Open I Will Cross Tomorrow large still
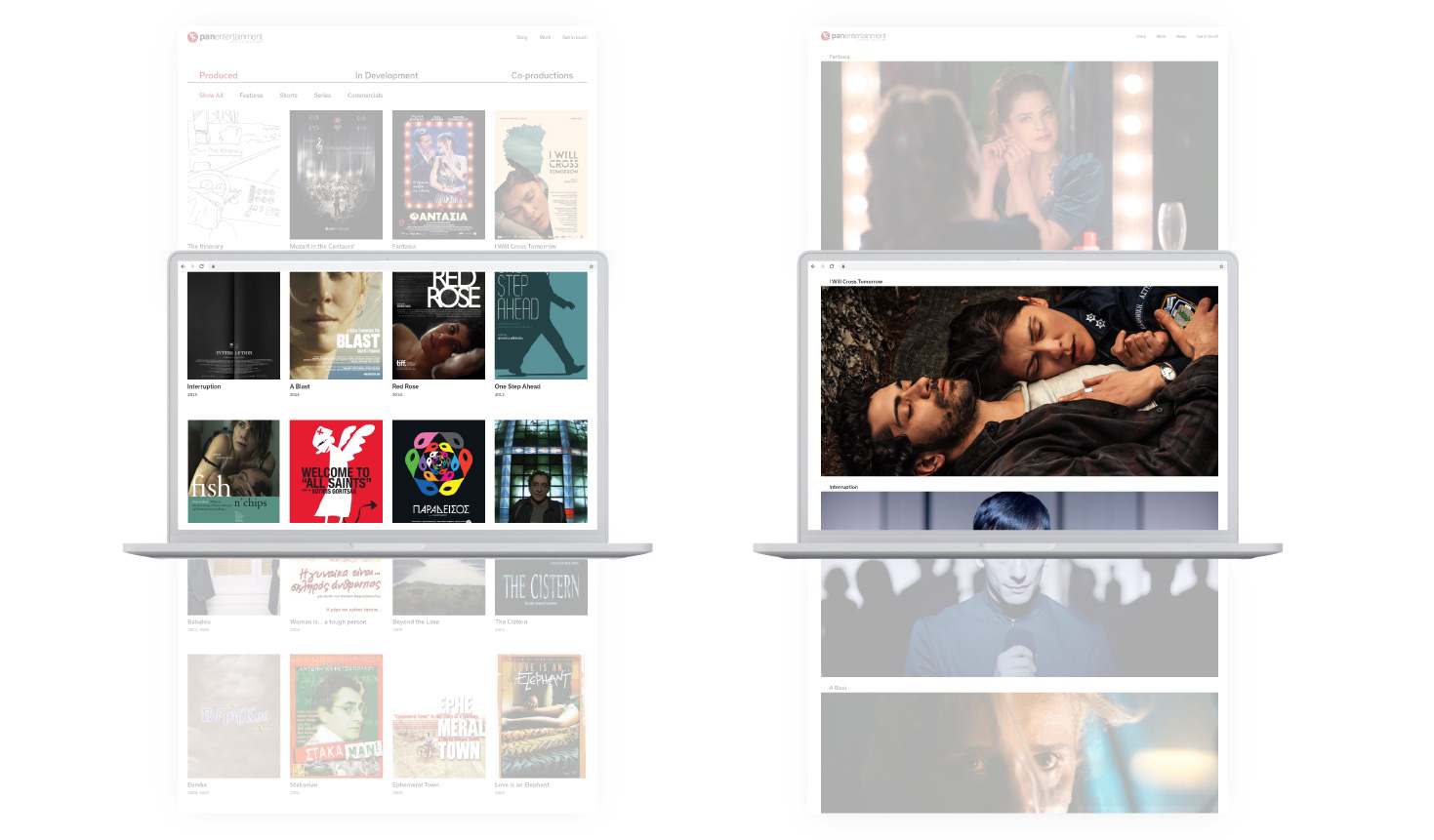The height and width of the screenshot is (840, 1434). (x=1019, y=381)
